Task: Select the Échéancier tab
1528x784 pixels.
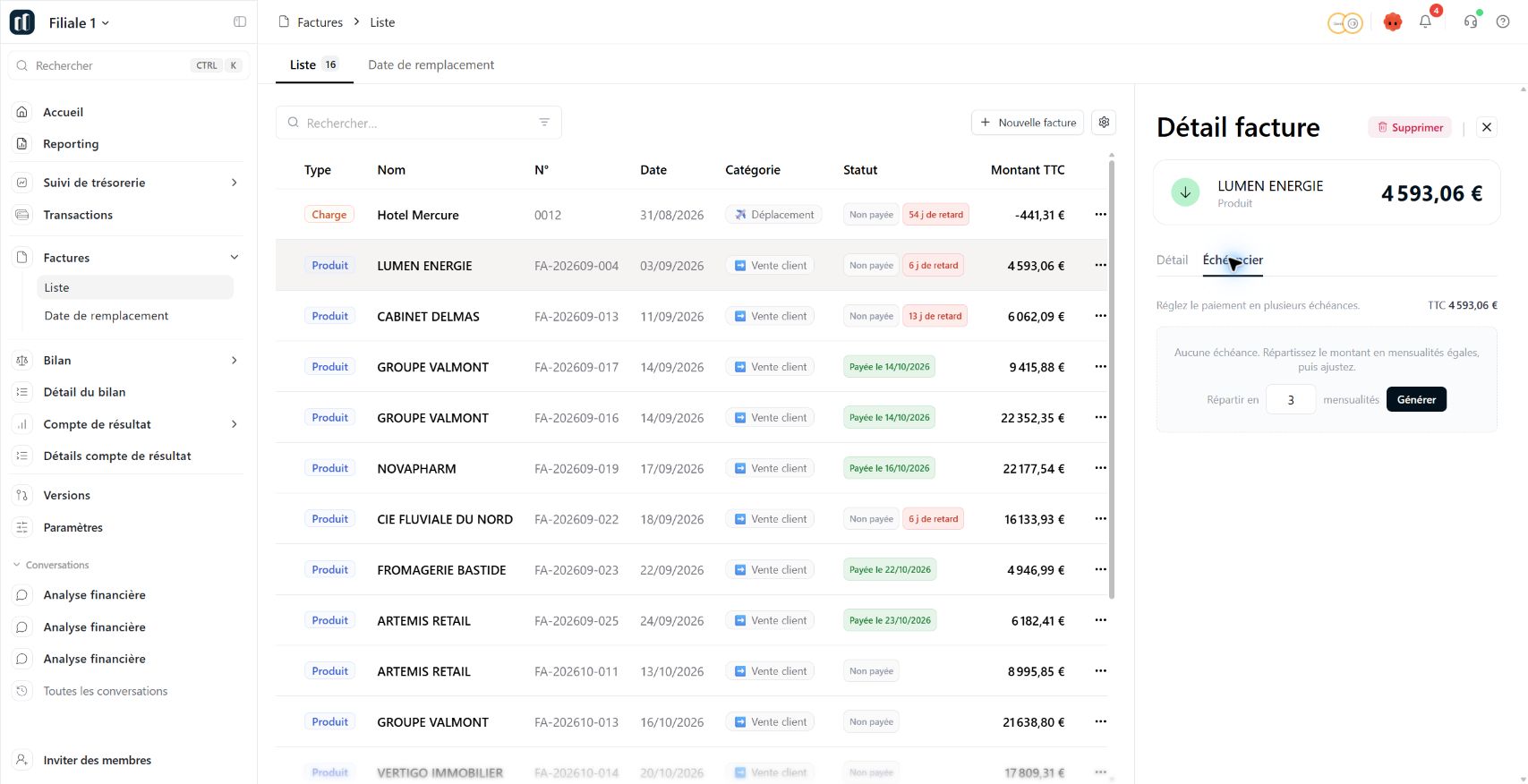Action: [x=1233, y=260]
